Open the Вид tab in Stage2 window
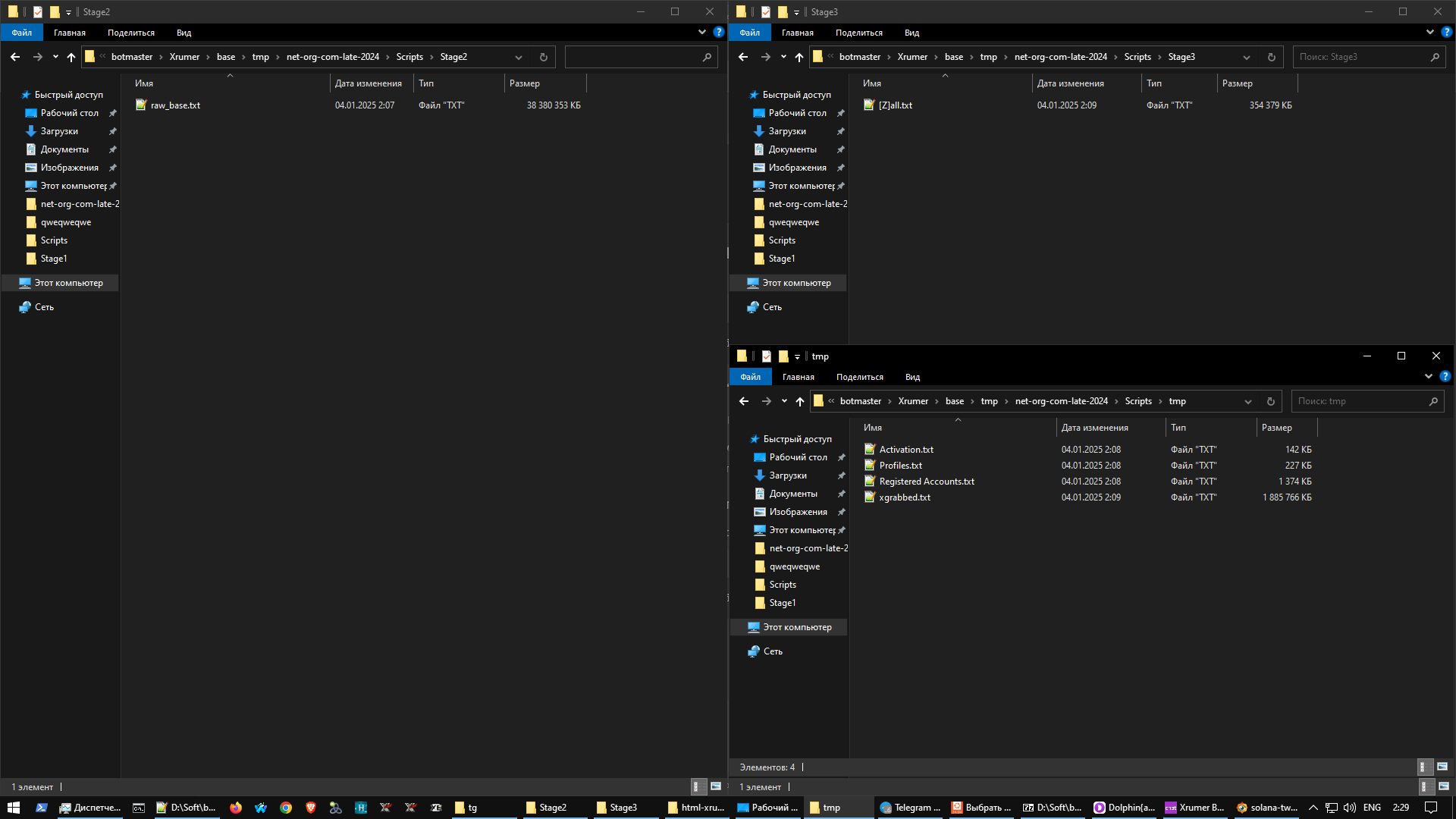This screenshot has width=1456, height=819. (184, 33)
